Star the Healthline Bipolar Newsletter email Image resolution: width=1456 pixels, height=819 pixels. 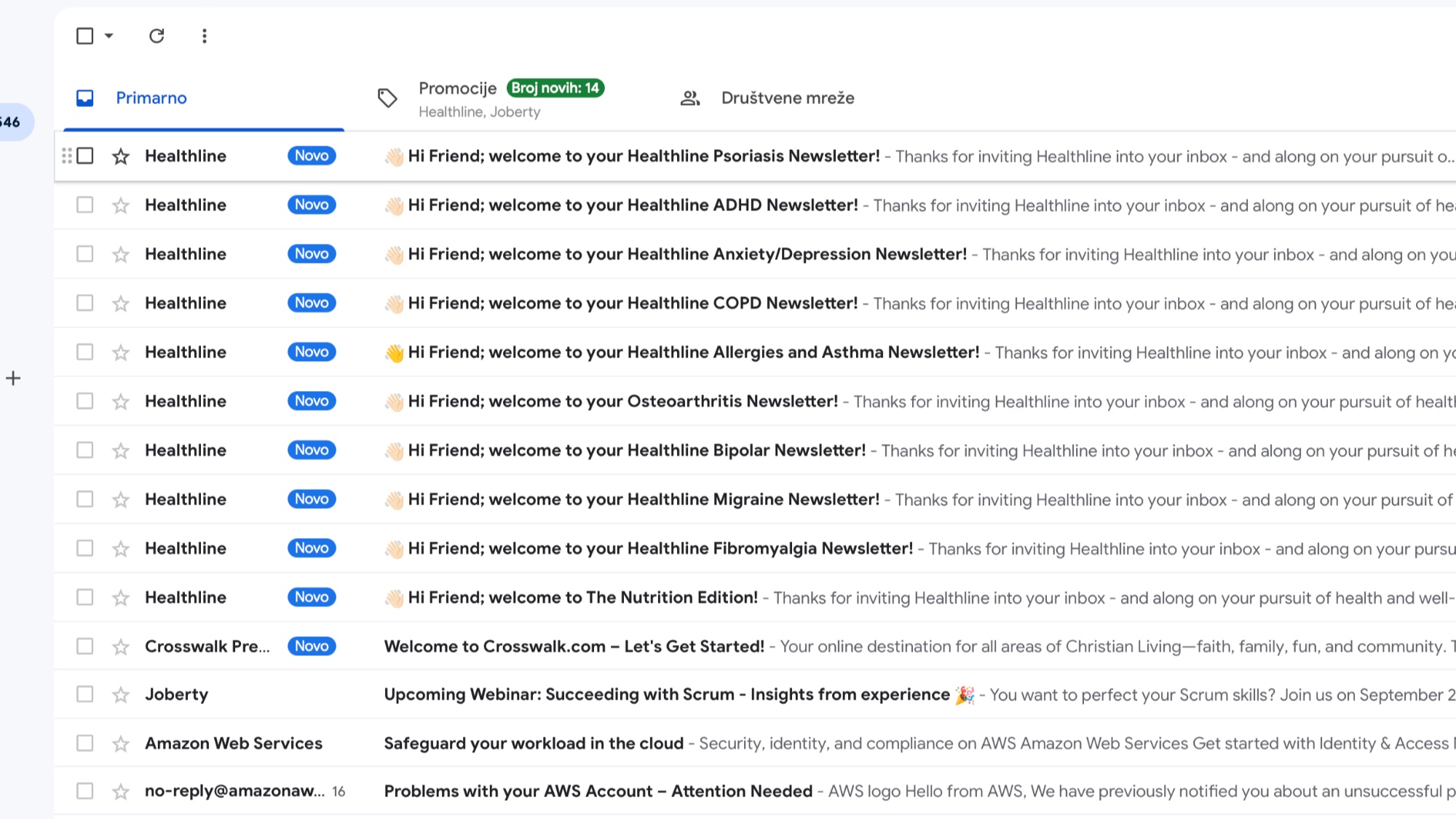(x=121, y=451)
